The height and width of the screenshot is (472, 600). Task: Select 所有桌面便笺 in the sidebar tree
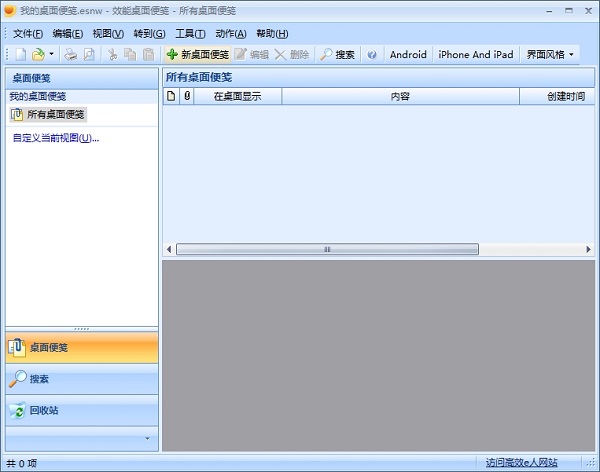[x=55, y=114]
